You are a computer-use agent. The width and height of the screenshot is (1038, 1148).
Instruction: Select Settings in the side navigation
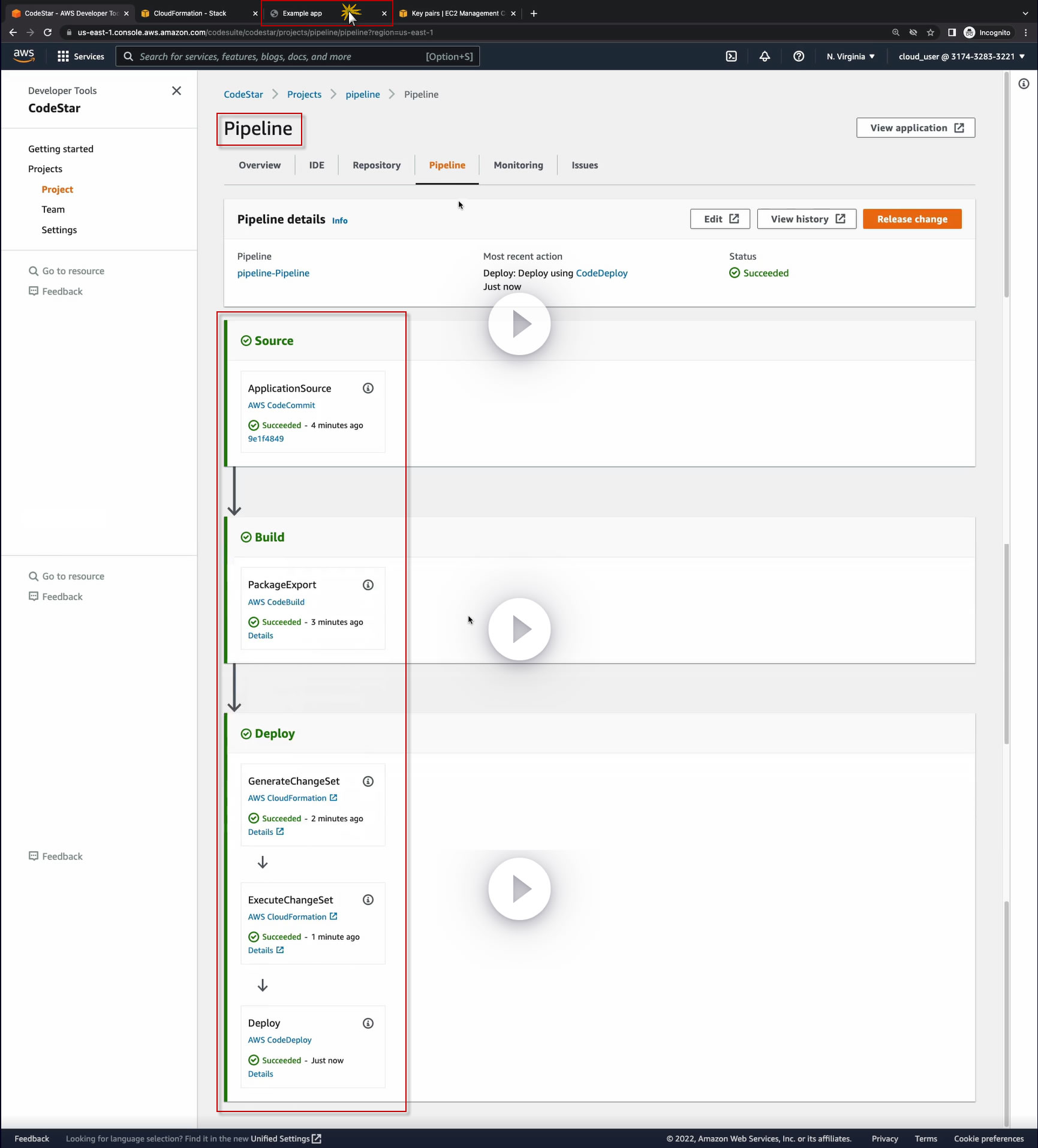59,230
